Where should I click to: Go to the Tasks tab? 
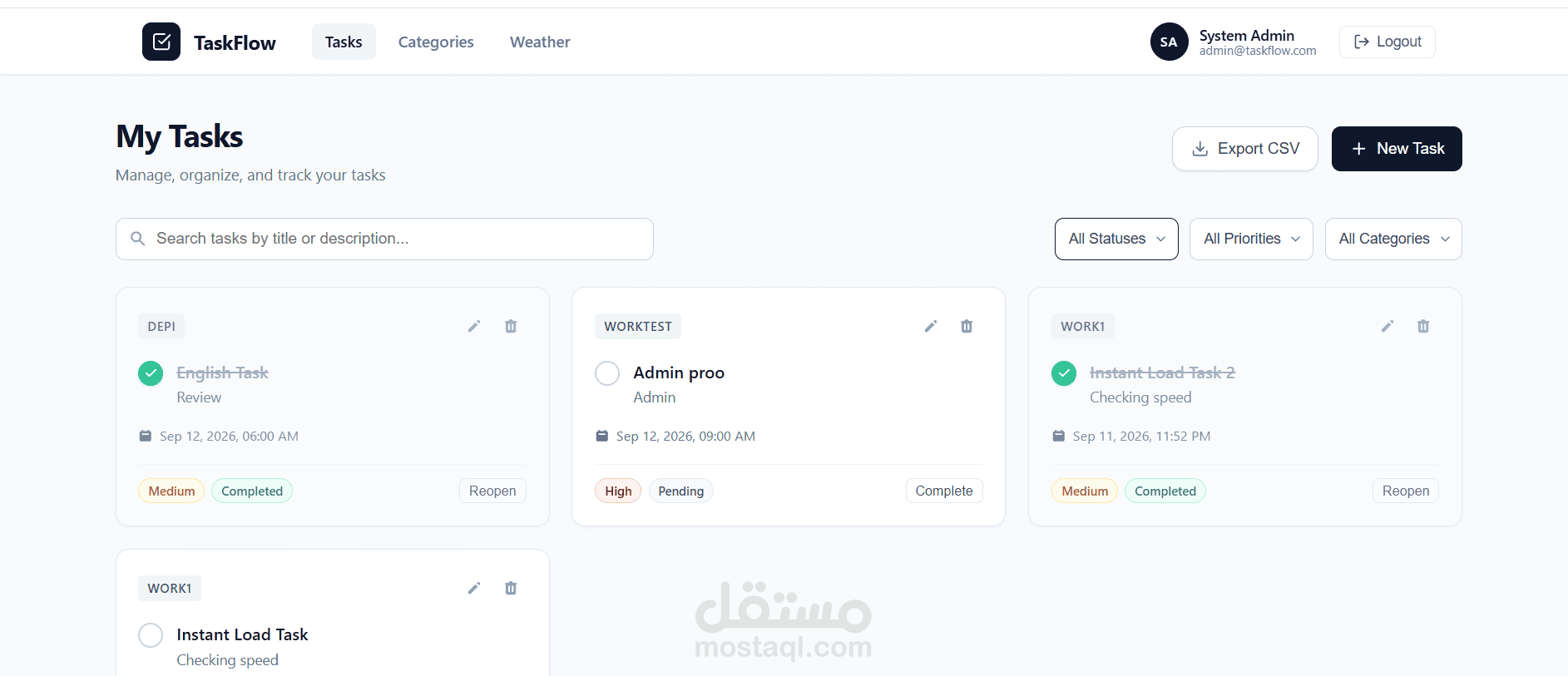(344, 42)
